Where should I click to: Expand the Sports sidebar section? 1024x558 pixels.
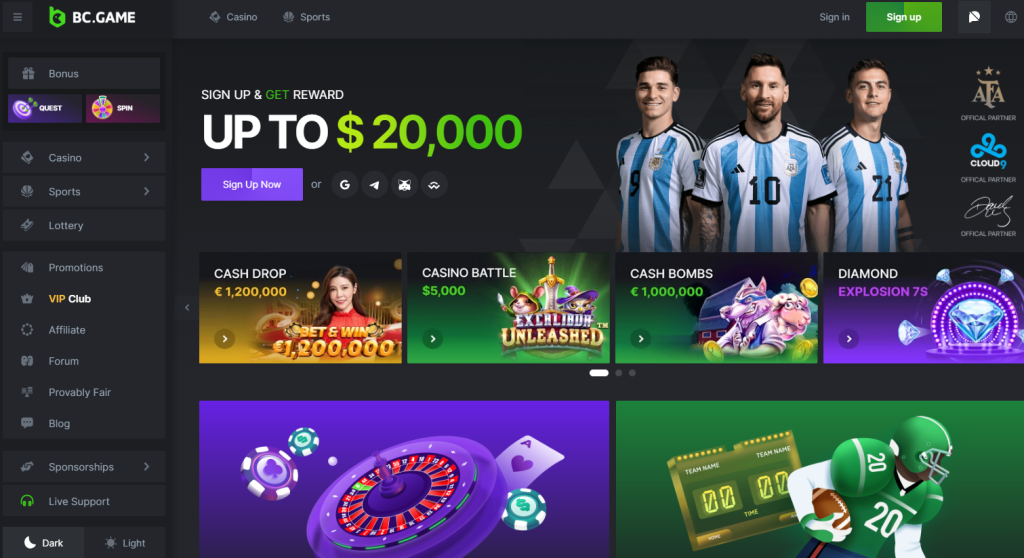(84, 191)
